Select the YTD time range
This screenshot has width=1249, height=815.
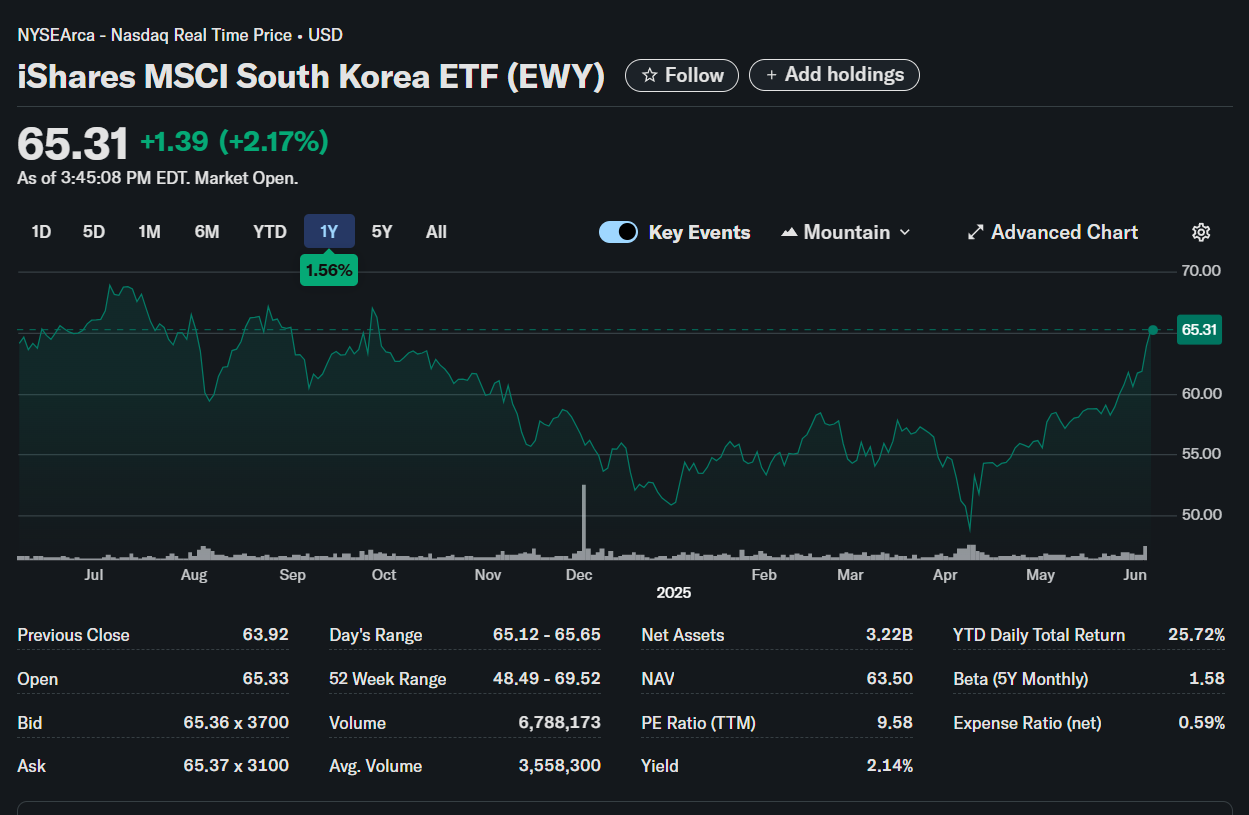point(270,232)
